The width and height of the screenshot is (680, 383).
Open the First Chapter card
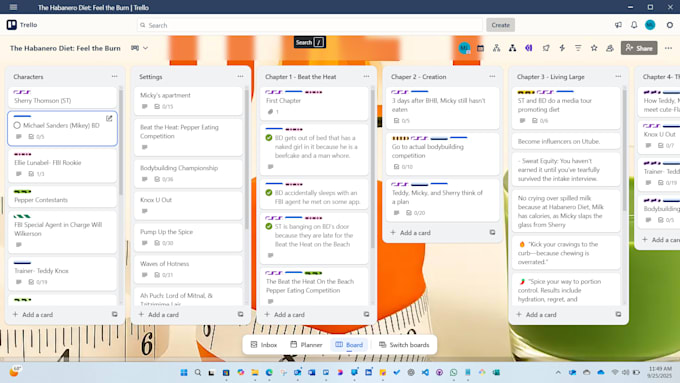tap(314, 103)
